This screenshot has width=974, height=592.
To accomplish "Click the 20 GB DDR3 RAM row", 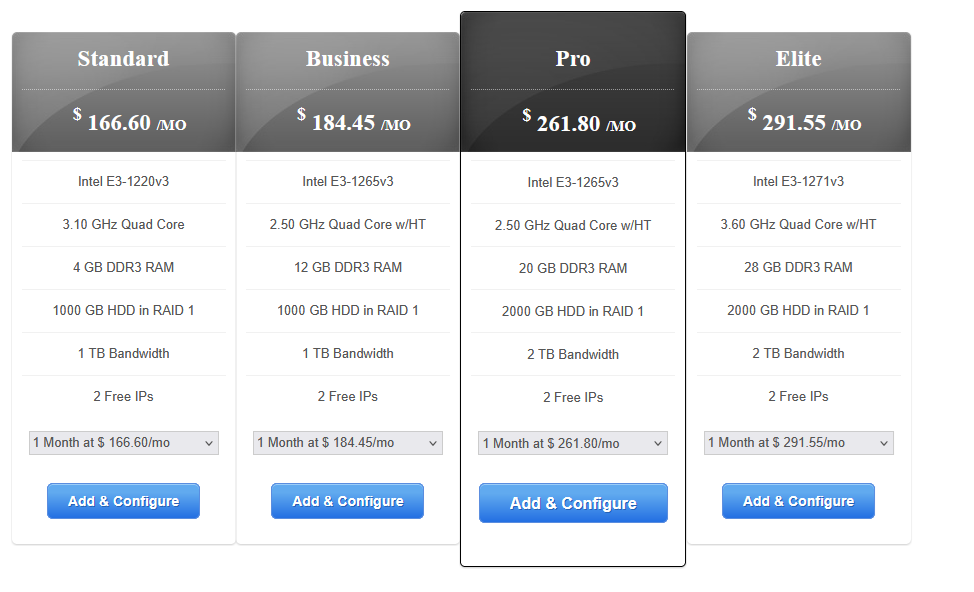I will click(573, 268).
